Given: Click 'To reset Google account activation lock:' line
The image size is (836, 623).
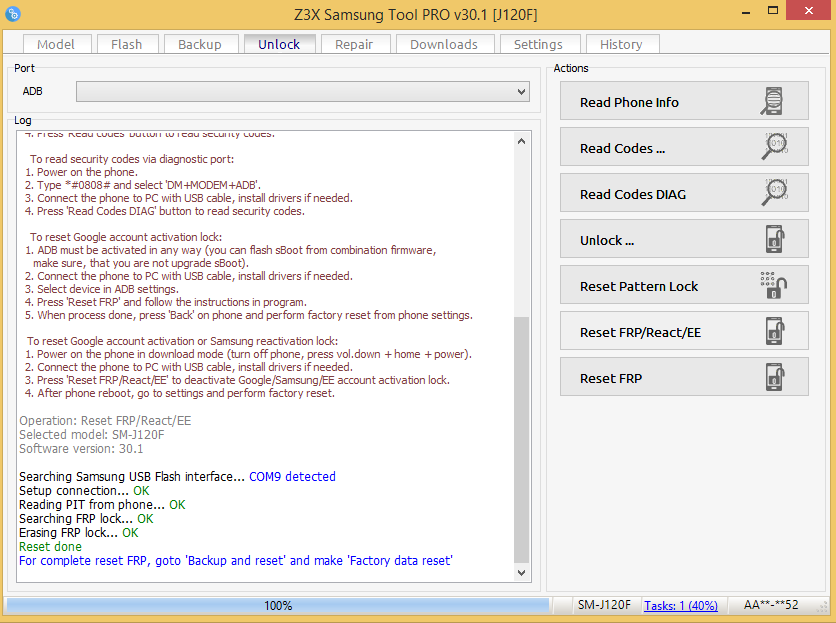Looking at the screenshot, I should [x=126, y=237].
